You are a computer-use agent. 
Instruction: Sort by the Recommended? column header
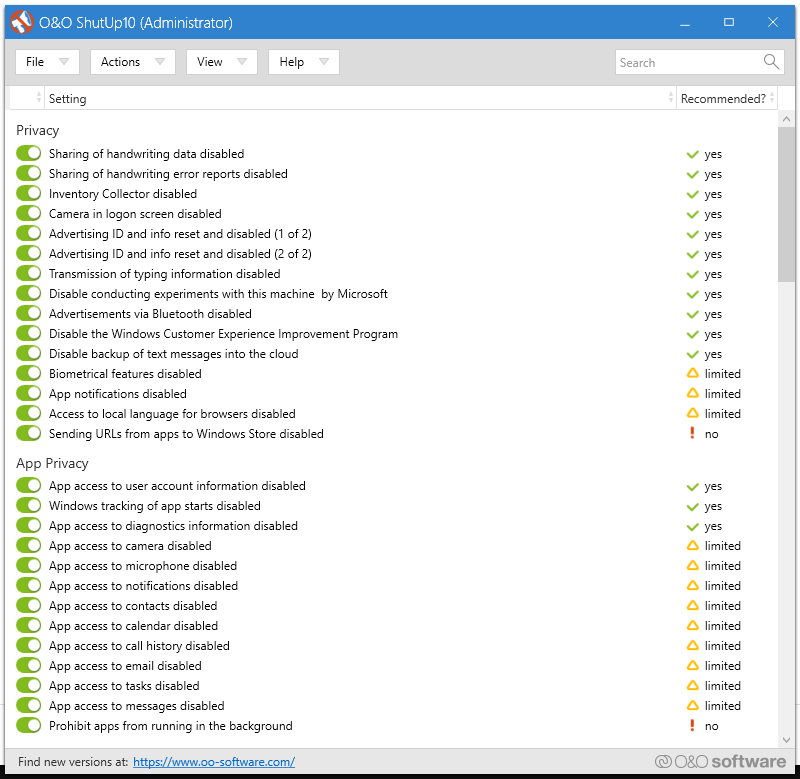pos(728,98)
